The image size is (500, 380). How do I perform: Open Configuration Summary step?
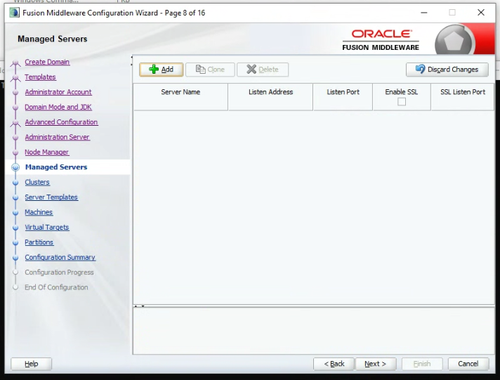click(60, 257)
